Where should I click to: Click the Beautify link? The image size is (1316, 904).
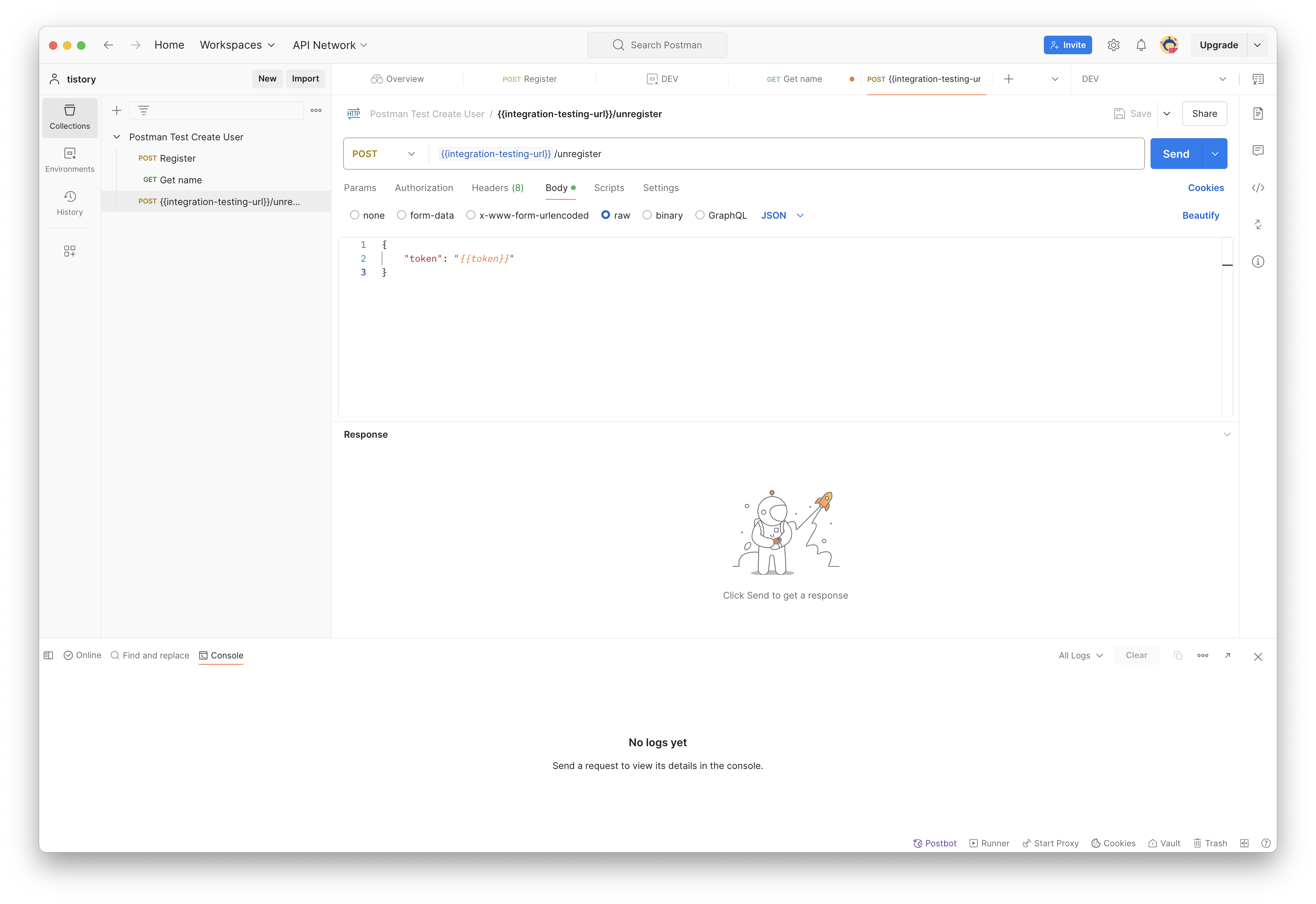pyautogui.click(x=1200, y=215)
